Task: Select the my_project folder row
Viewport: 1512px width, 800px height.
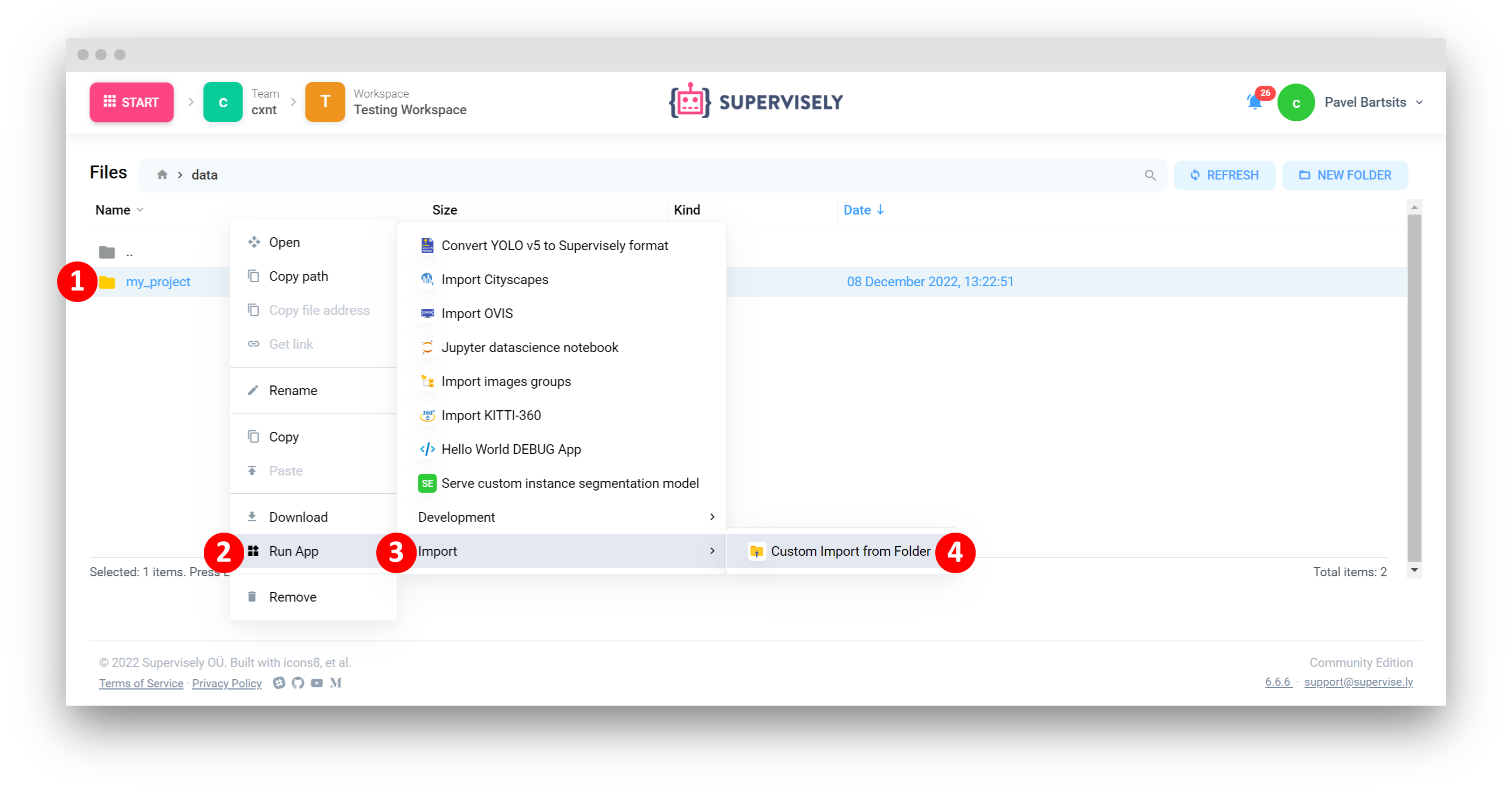Action: [x=158, y=281]
